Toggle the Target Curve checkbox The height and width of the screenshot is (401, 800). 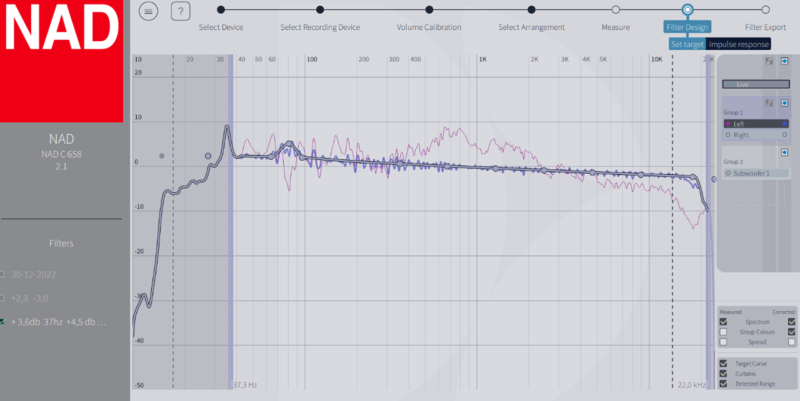click(x=723, y=364)
